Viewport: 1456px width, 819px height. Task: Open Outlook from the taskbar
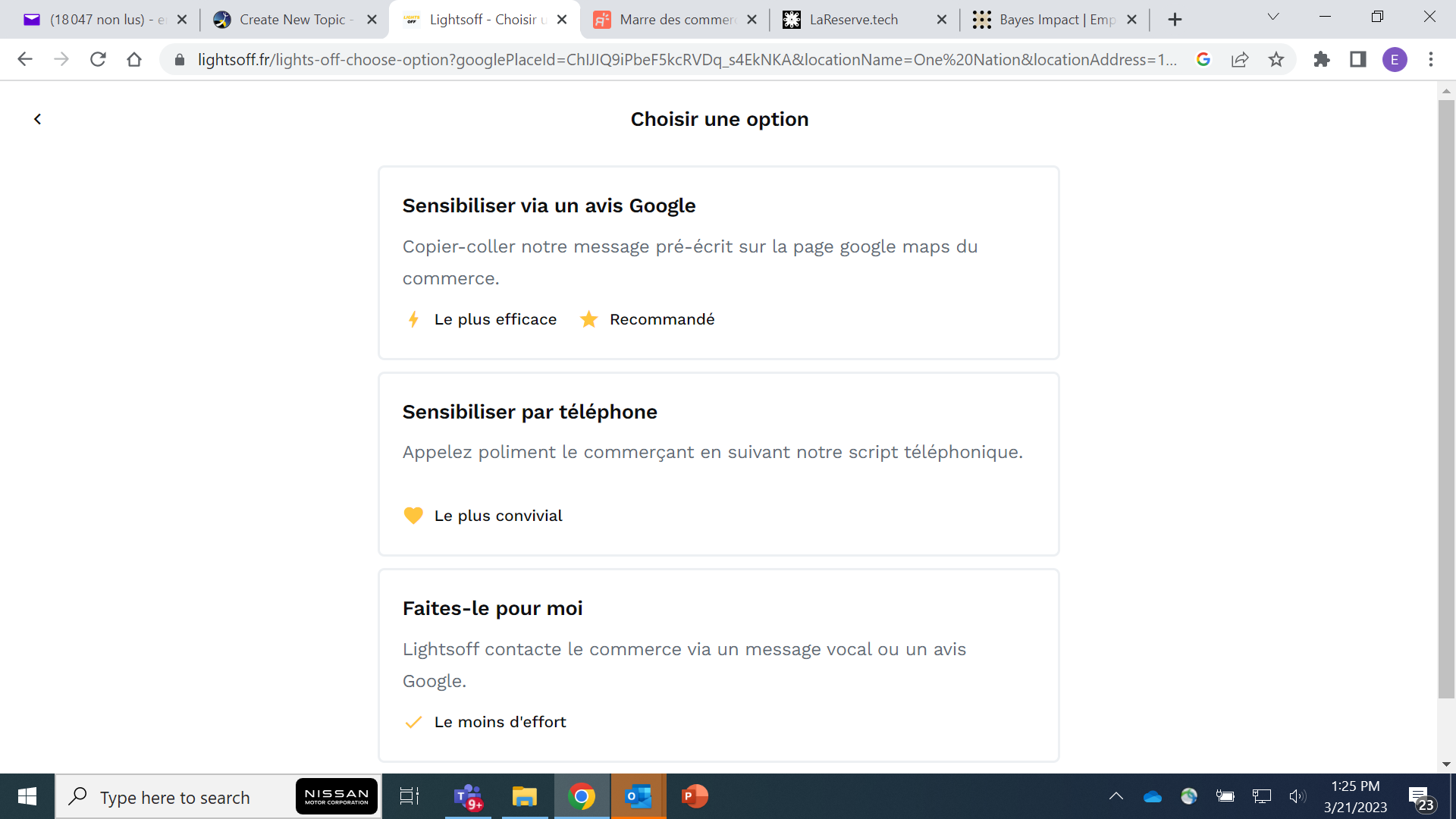coord(639,796)
